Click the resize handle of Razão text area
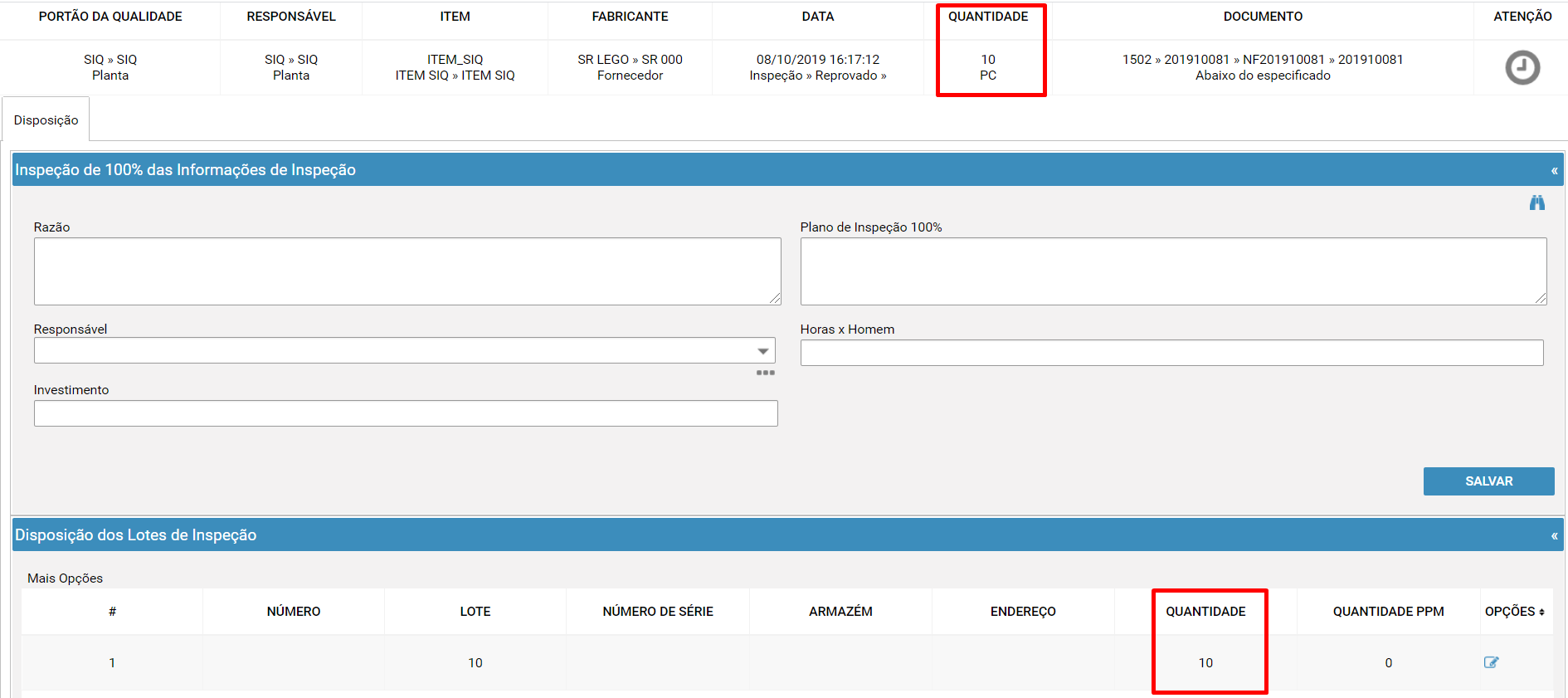This screenshot has width=1568, height=698. coord(775,299)
